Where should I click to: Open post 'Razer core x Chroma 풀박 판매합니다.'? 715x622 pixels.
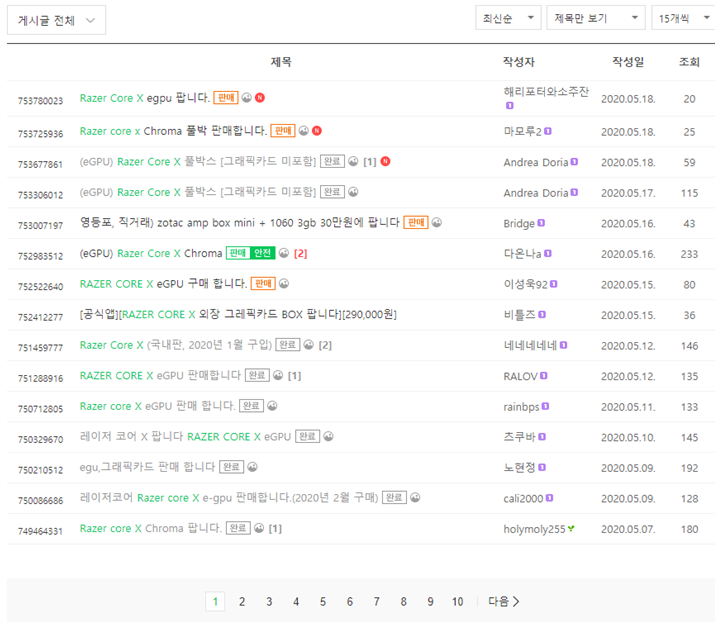(x=173, y=131)
